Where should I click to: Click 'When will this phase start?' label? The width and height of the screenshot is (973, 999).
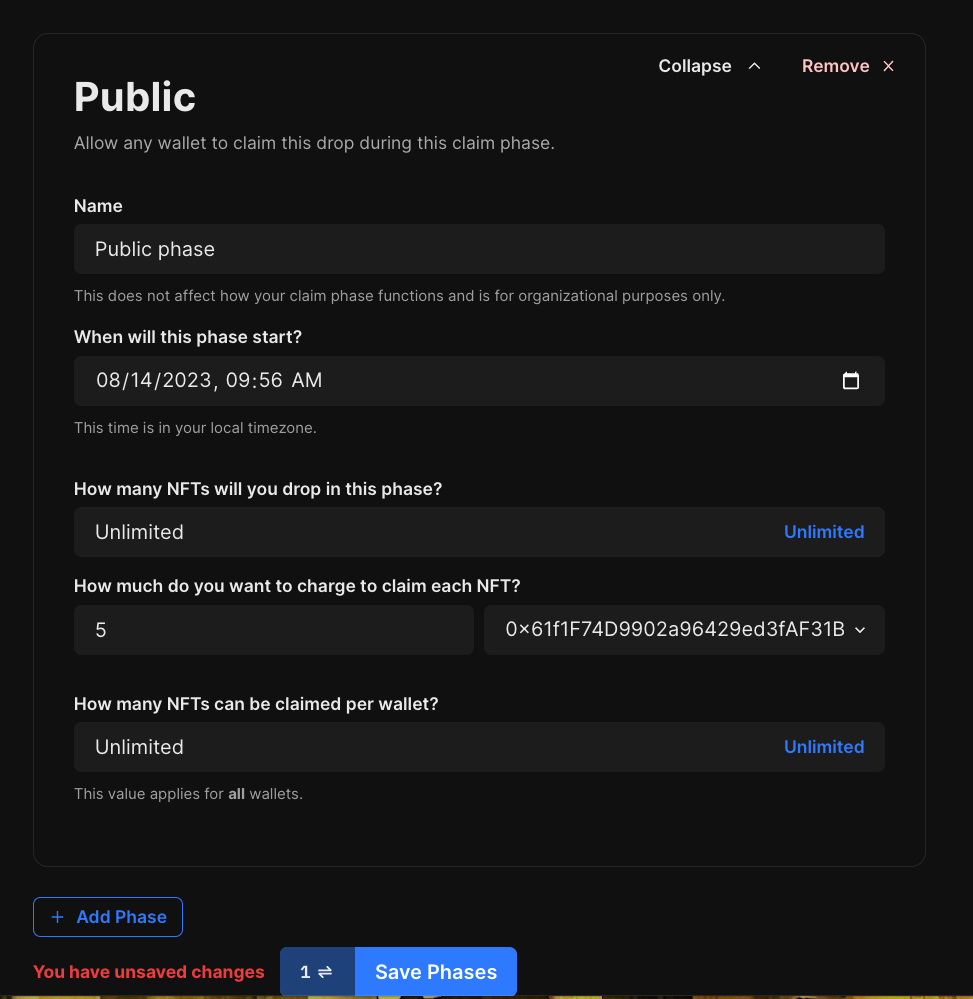188,337
